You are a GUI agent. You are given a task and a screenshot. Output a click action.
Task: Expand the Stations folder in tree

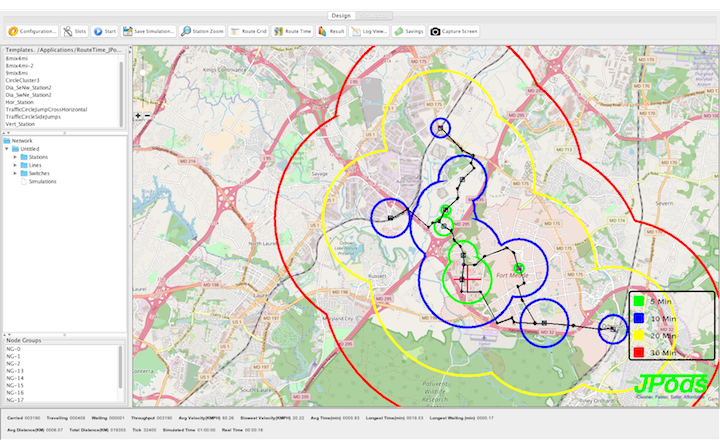(x=15, y=157)
